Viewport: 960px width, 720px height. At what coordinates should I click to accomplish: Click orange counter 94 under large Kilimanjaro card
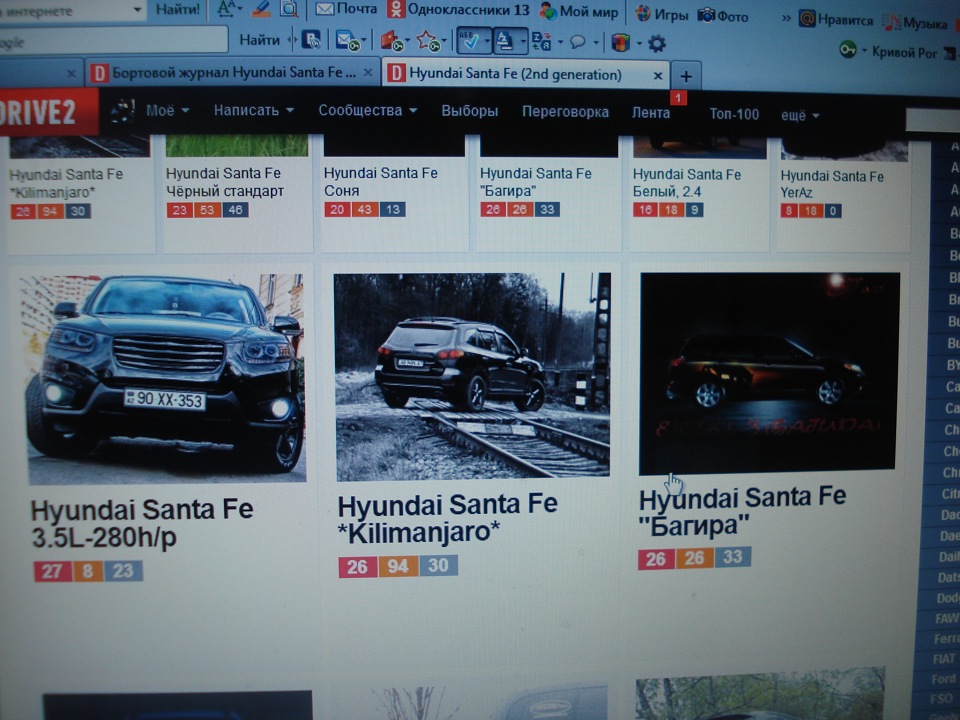398,566
